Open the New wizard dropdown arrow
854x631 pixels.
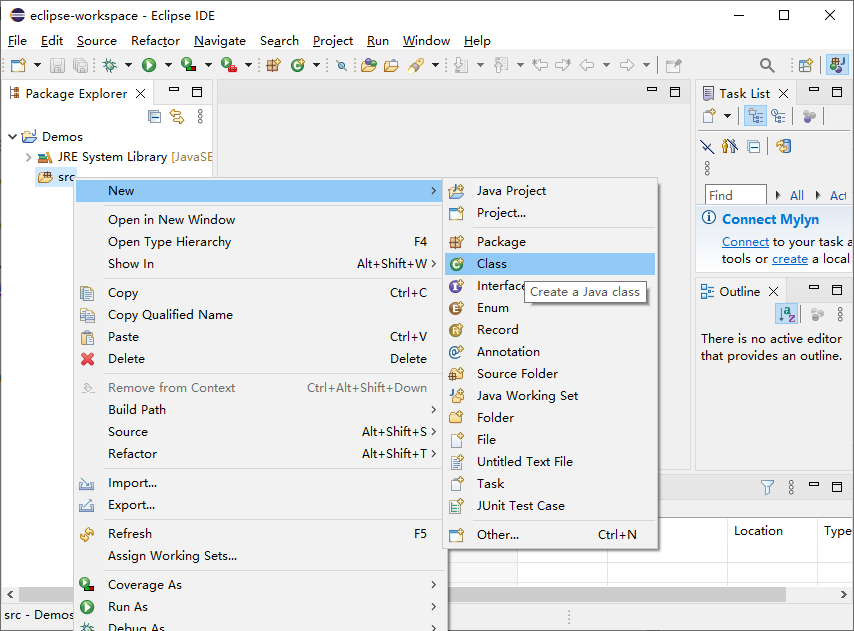37,65
